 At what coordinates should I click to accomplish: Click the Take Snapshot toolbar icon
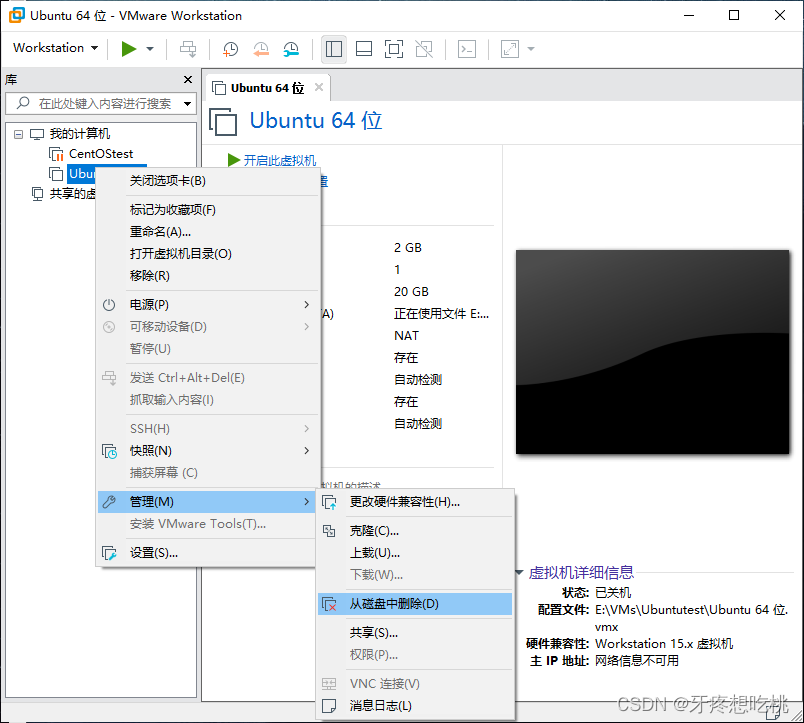[230, 48]
